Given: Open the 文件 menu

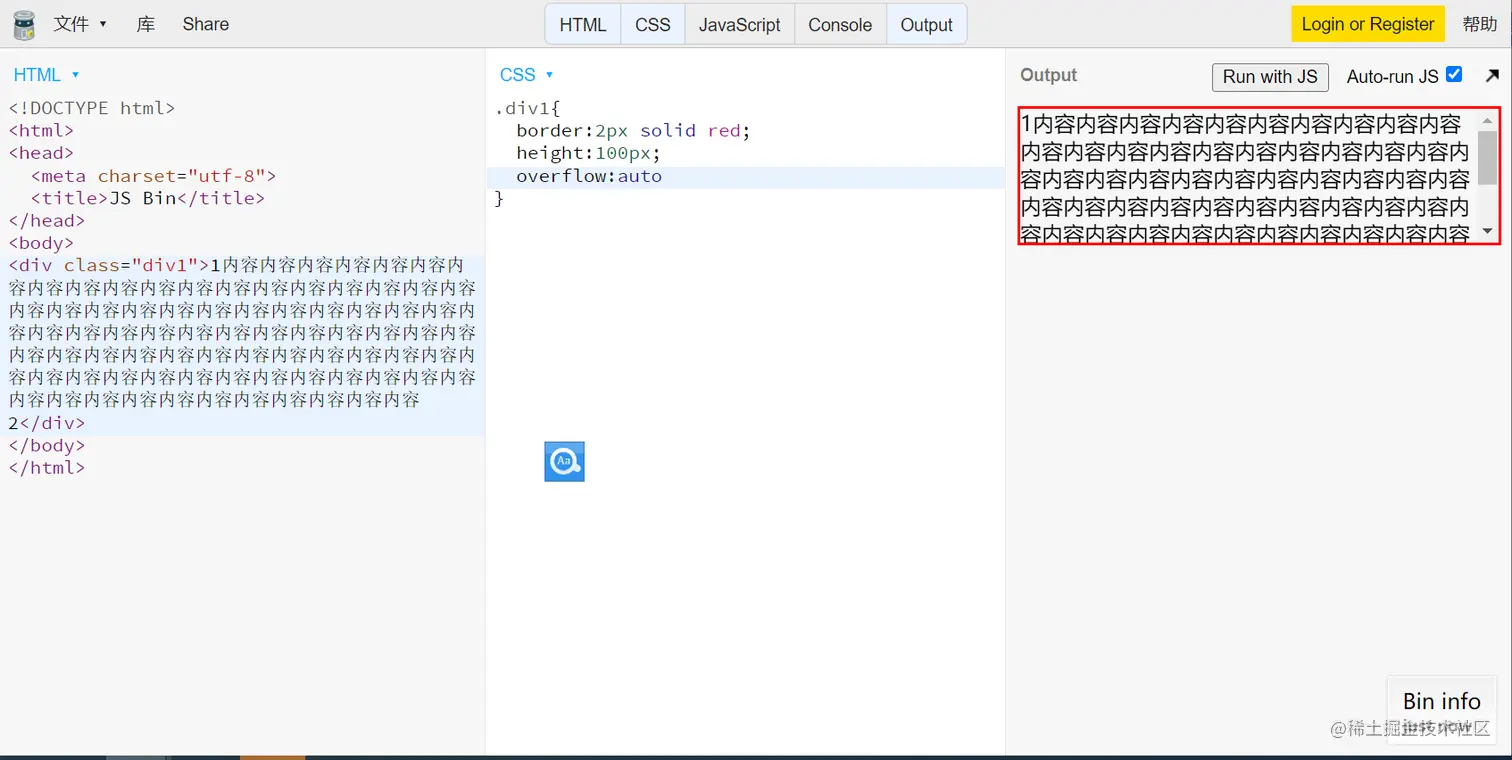Looking at the screenshot, I should pos(80,24).
